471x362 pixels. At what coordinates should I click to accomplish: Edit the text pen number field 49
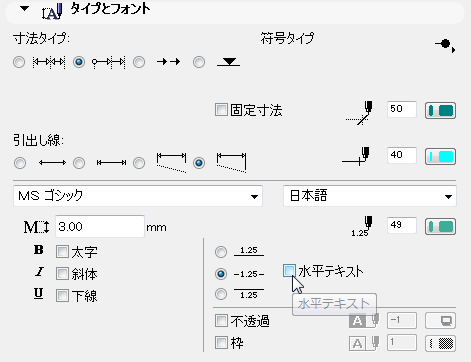[x=402, y=226]
